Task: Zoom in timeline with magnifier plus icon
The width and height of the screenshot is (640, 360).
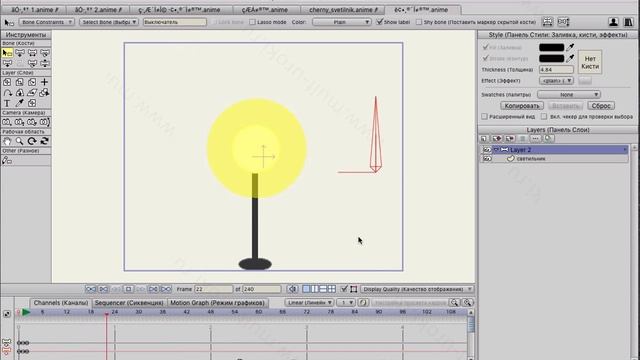Action: coord(467,302)
